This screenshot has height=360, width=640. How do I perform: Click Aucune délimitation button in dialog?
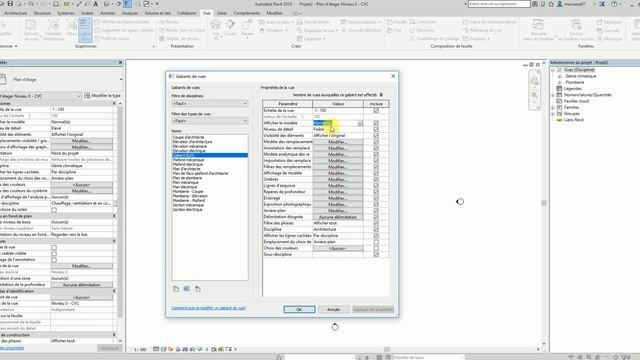pyautogui.click(x=338, y=217)
